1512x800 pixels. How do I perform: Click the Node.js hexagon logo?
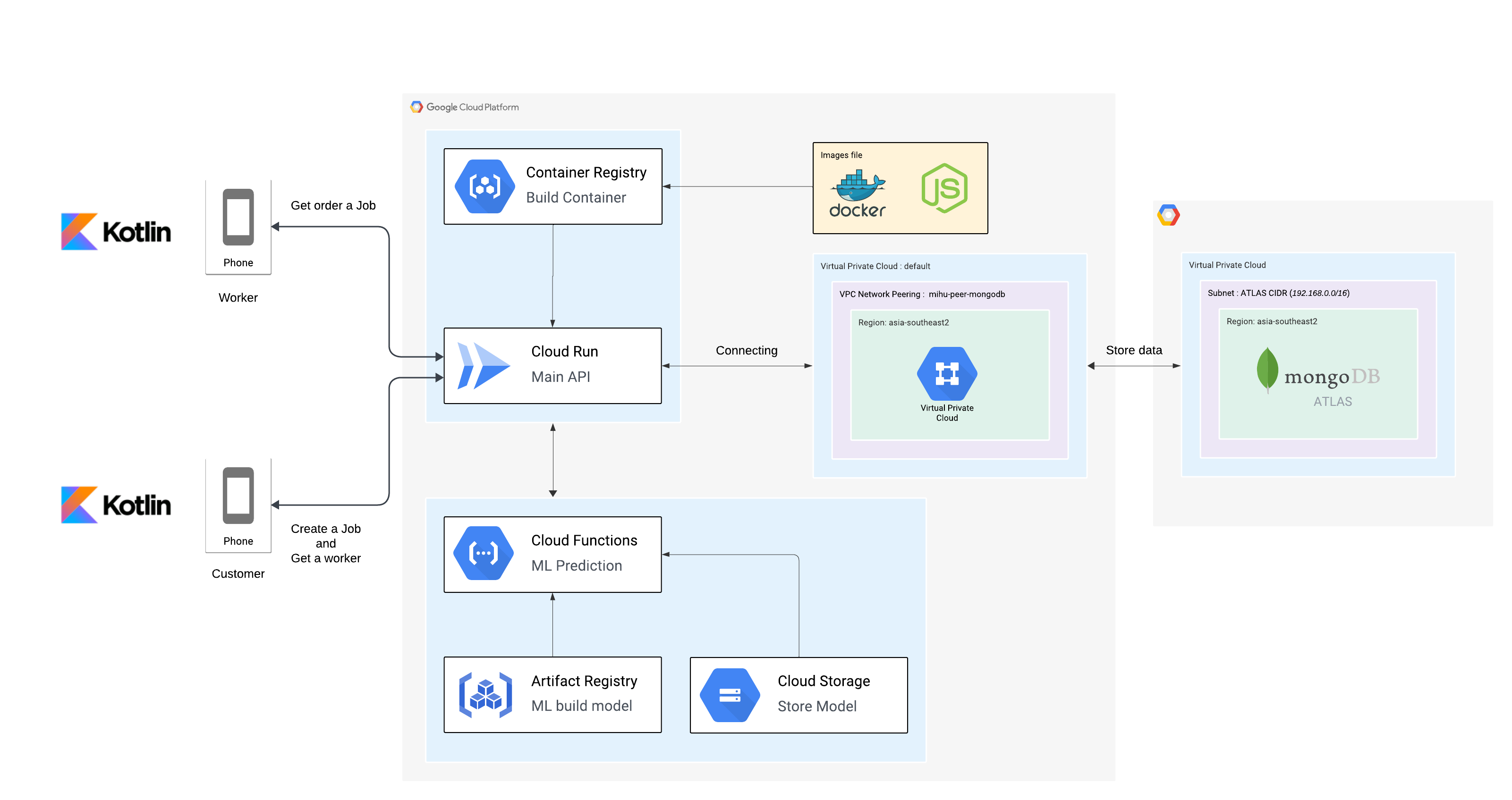click(944, 188)
